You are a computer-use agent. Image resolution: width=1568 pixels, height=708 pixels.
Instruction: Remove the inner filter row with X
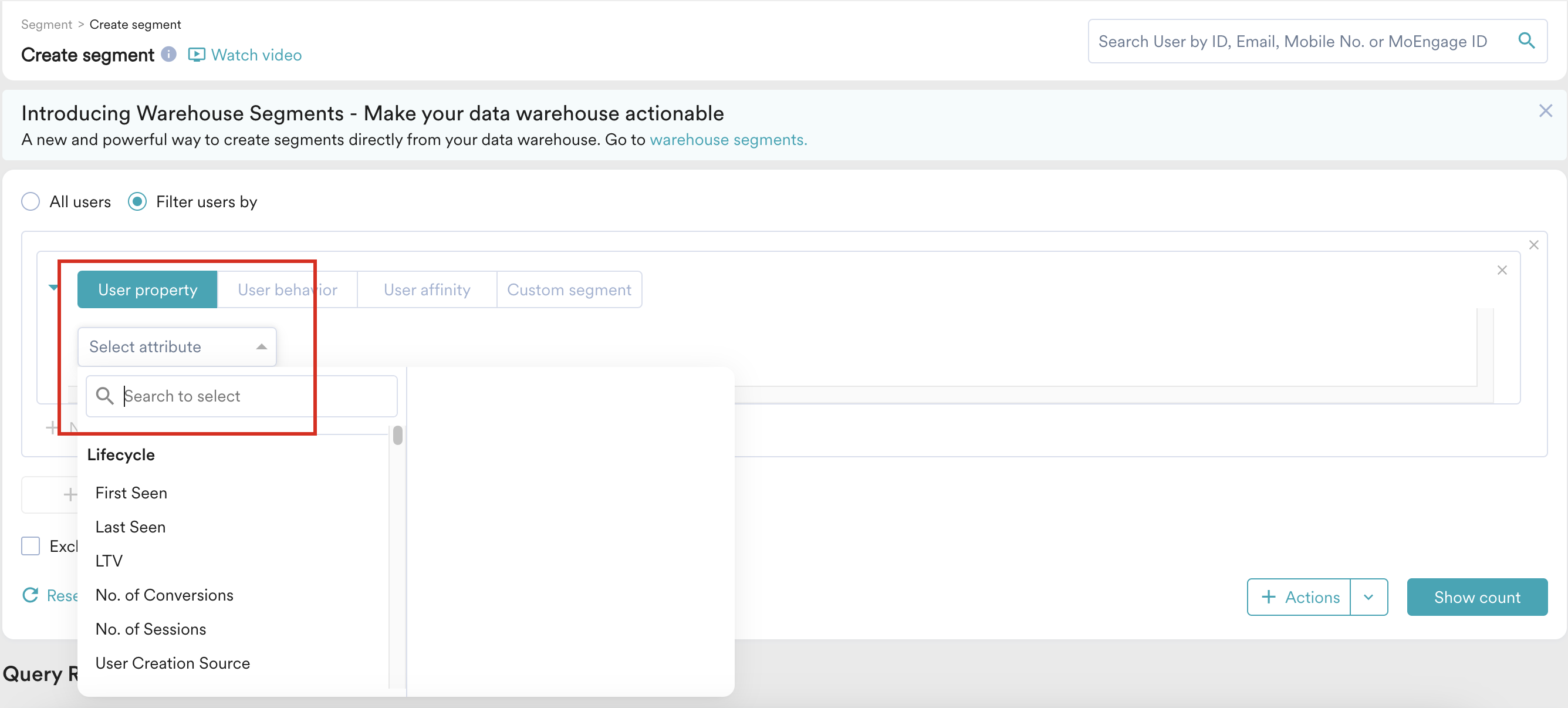coord(1502,270)
